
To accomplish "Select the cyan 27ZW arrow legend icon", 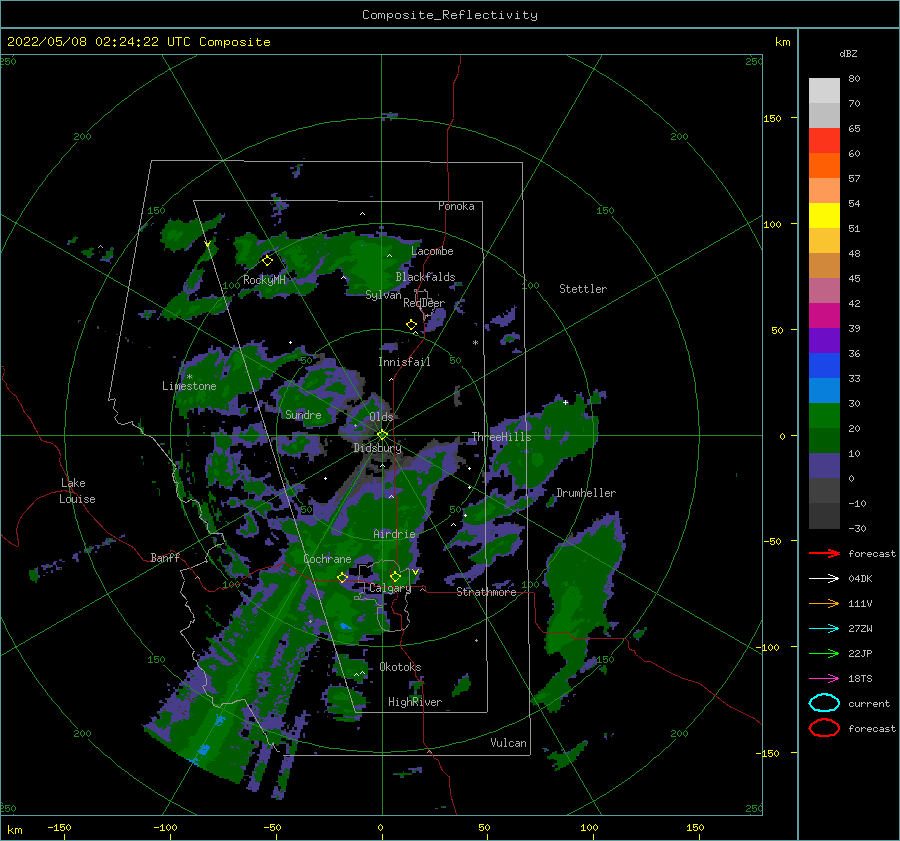I will [x=824, y=629].
